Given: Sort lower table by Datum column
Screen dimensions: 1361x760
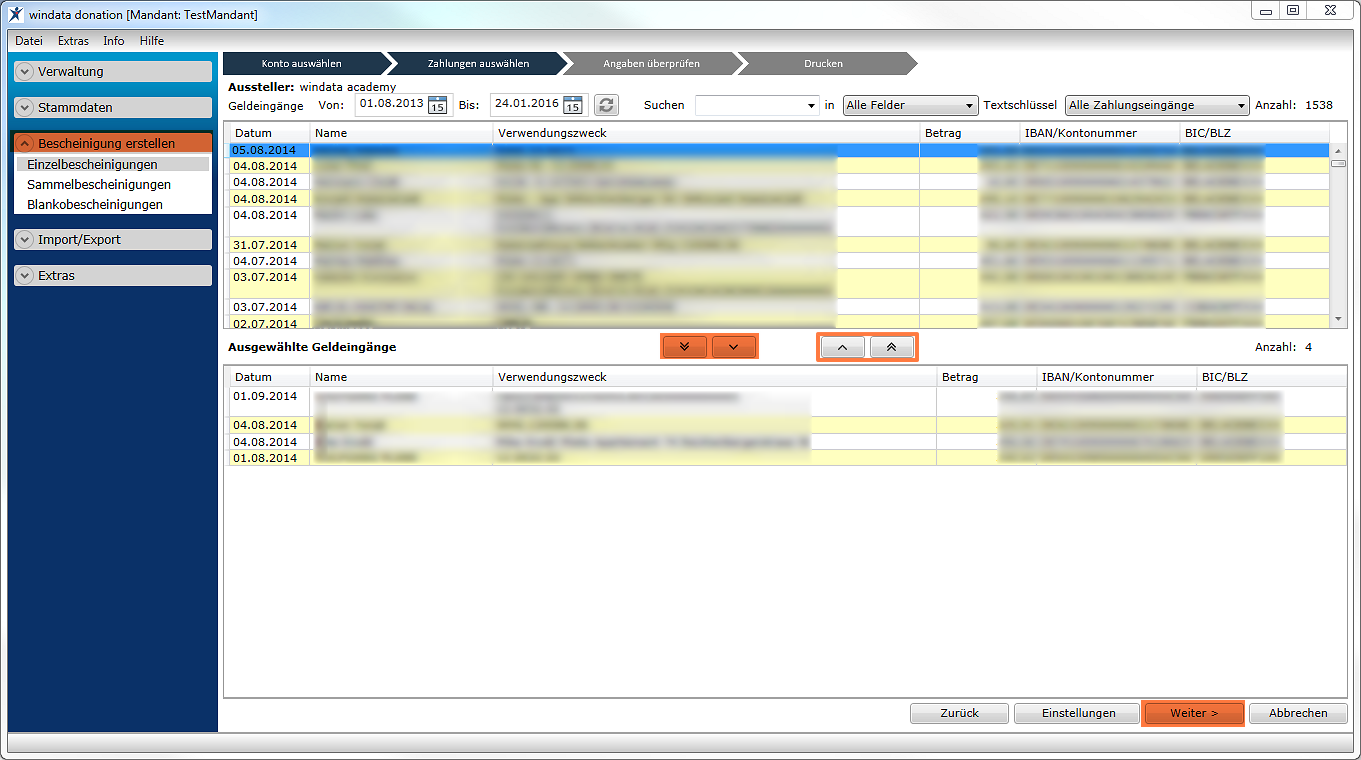Looking at the screenshot, I should click(x=270, y=377).
